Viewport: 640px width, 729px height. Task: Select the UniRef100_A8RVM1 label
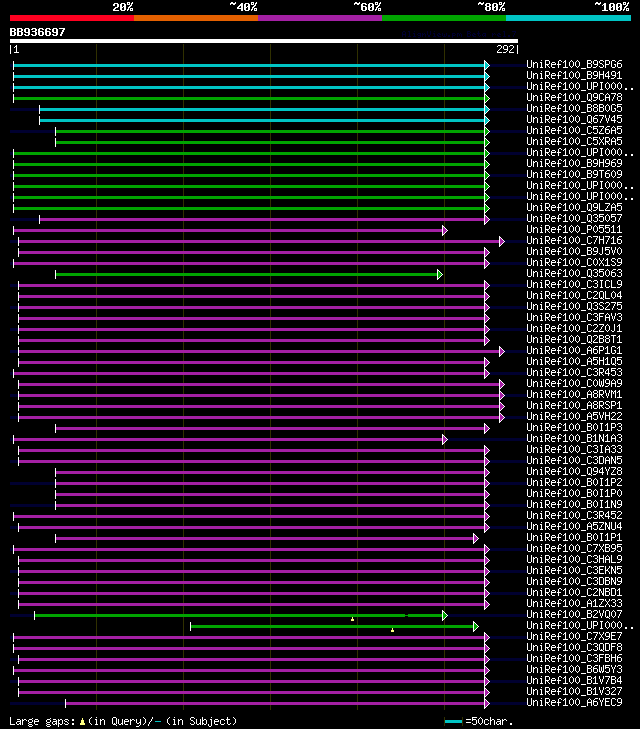(x=574, y=394)
